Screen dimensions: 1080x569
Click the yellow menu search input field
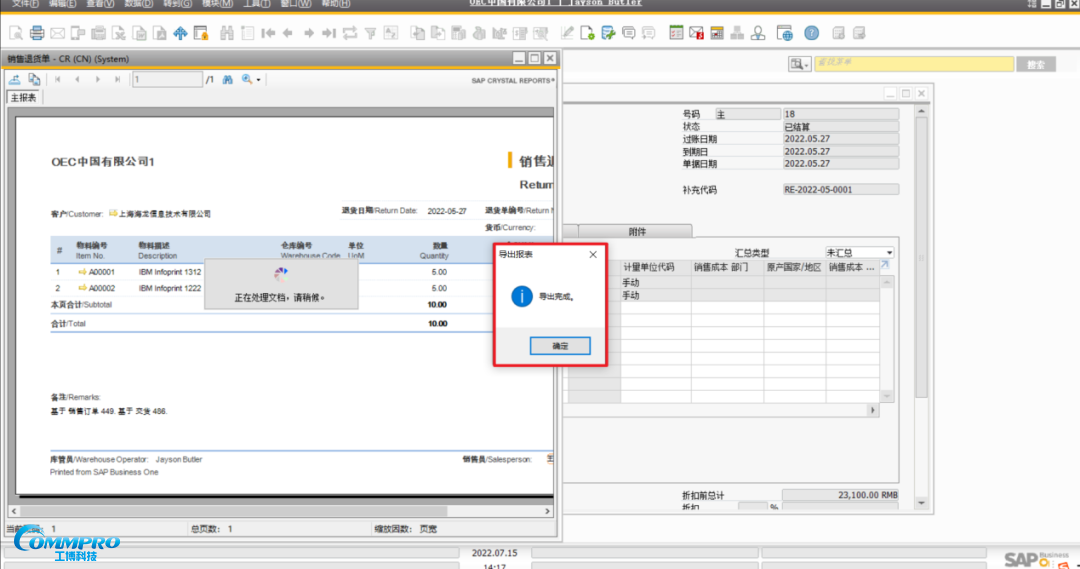click(x=912, y=64)
